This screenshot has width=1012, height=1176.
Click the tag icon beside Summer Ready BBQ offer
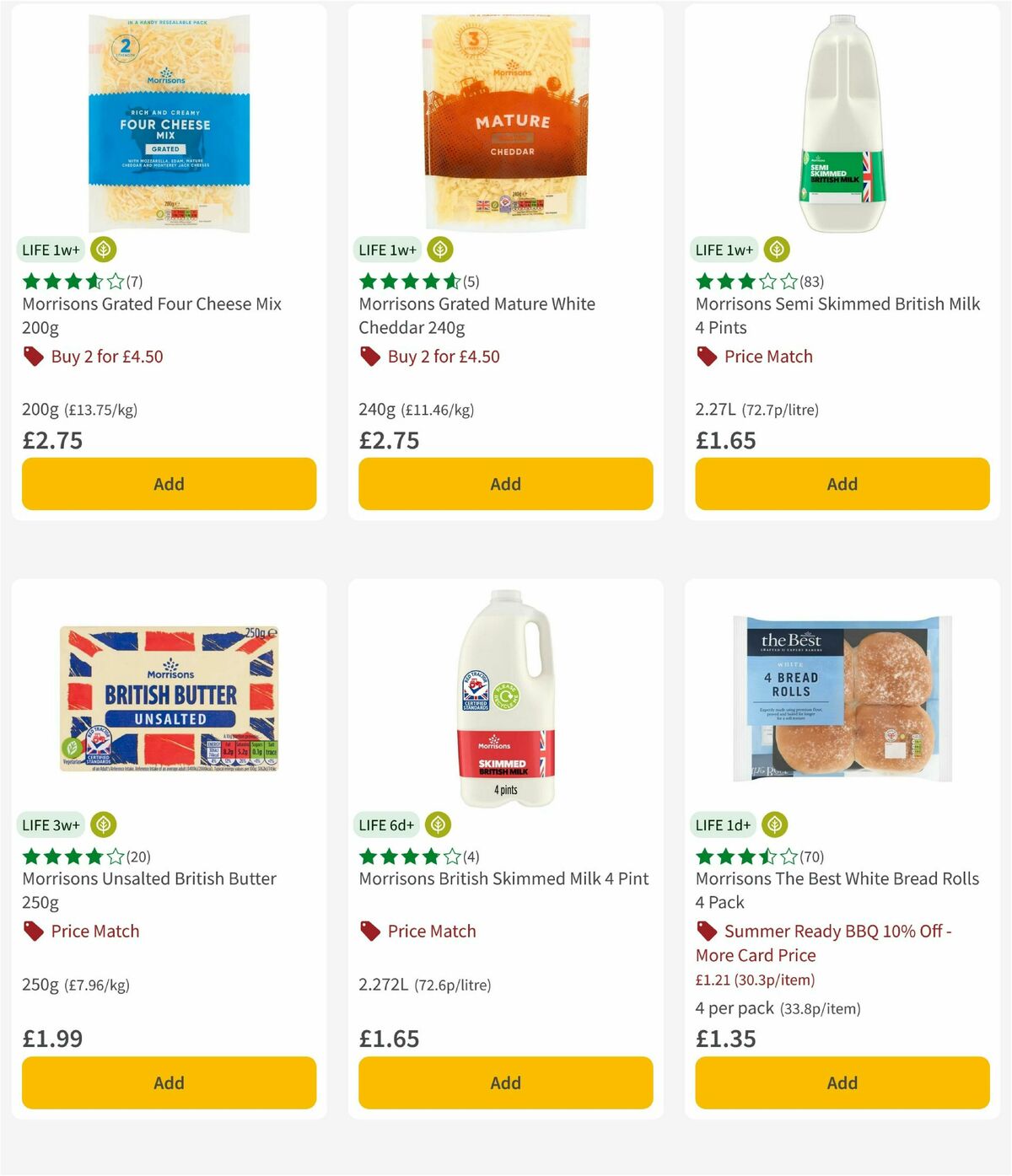click(x=705, y=932)
